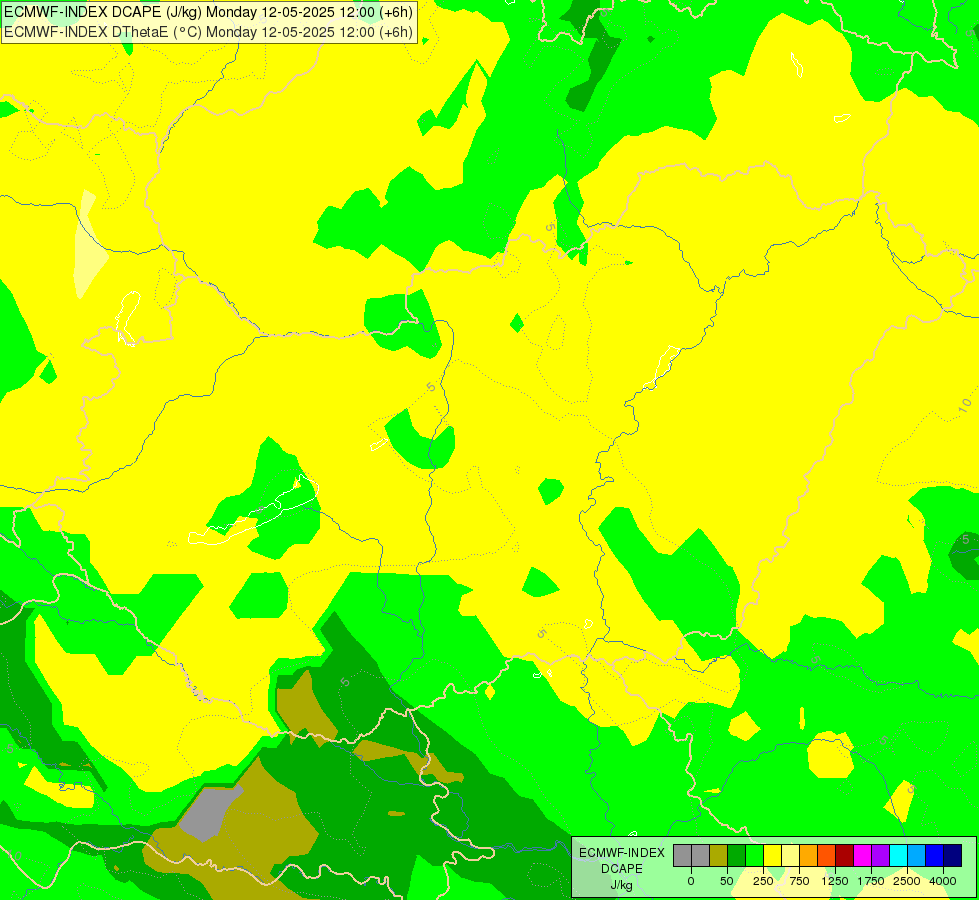Click the legend value 750

point(799,881)
